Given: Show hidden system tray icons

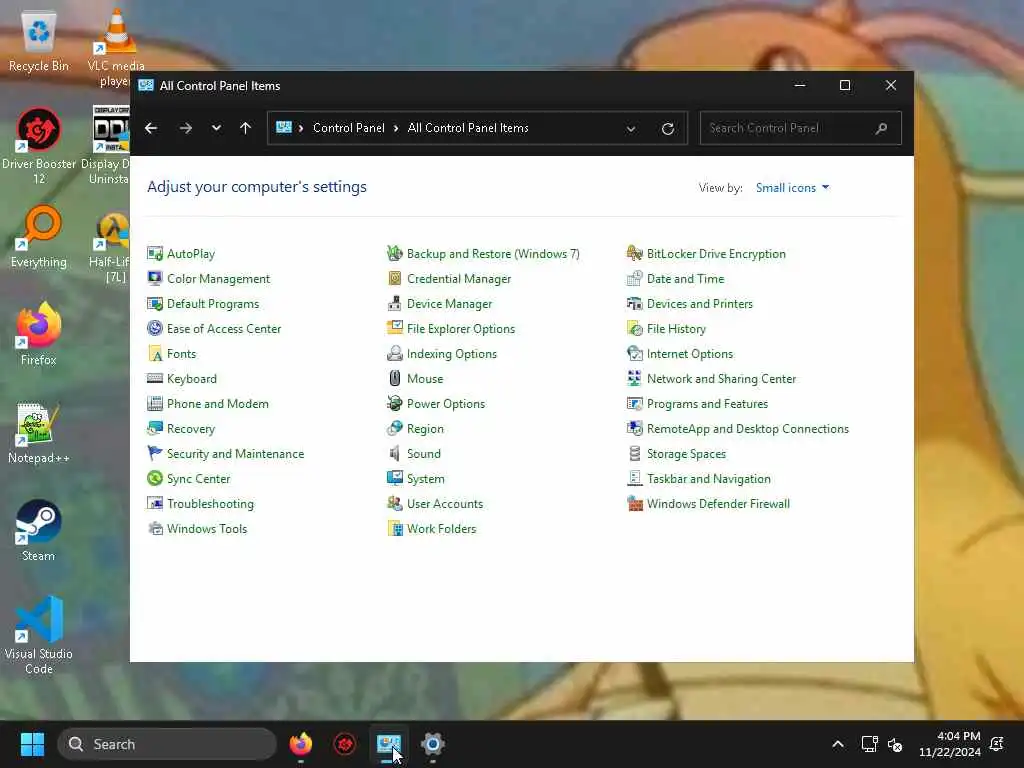Looking at the screenshot, I should [x=838, y=744].
